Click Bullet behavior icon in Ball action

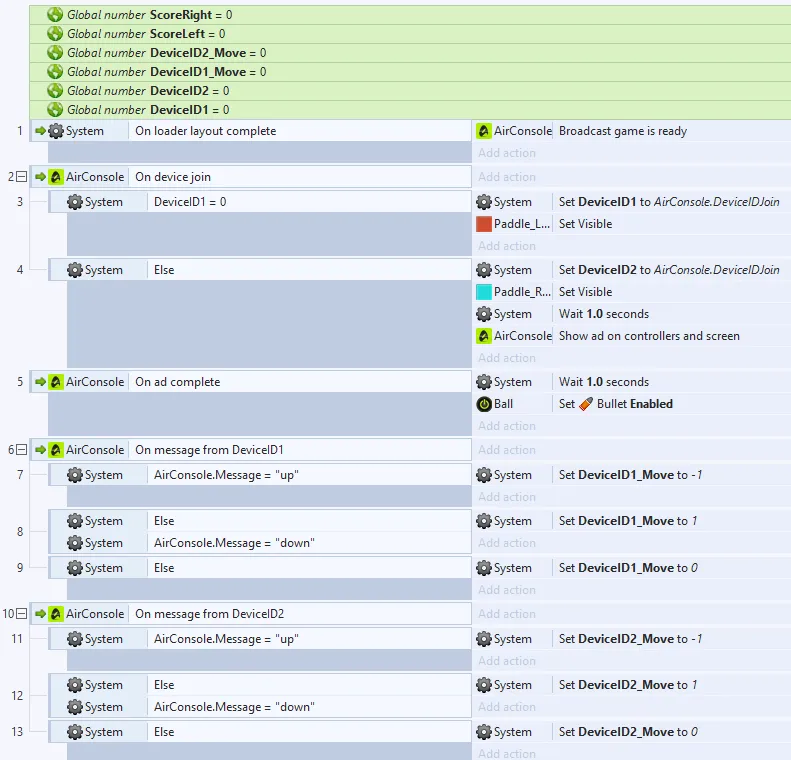pos(586,404)
